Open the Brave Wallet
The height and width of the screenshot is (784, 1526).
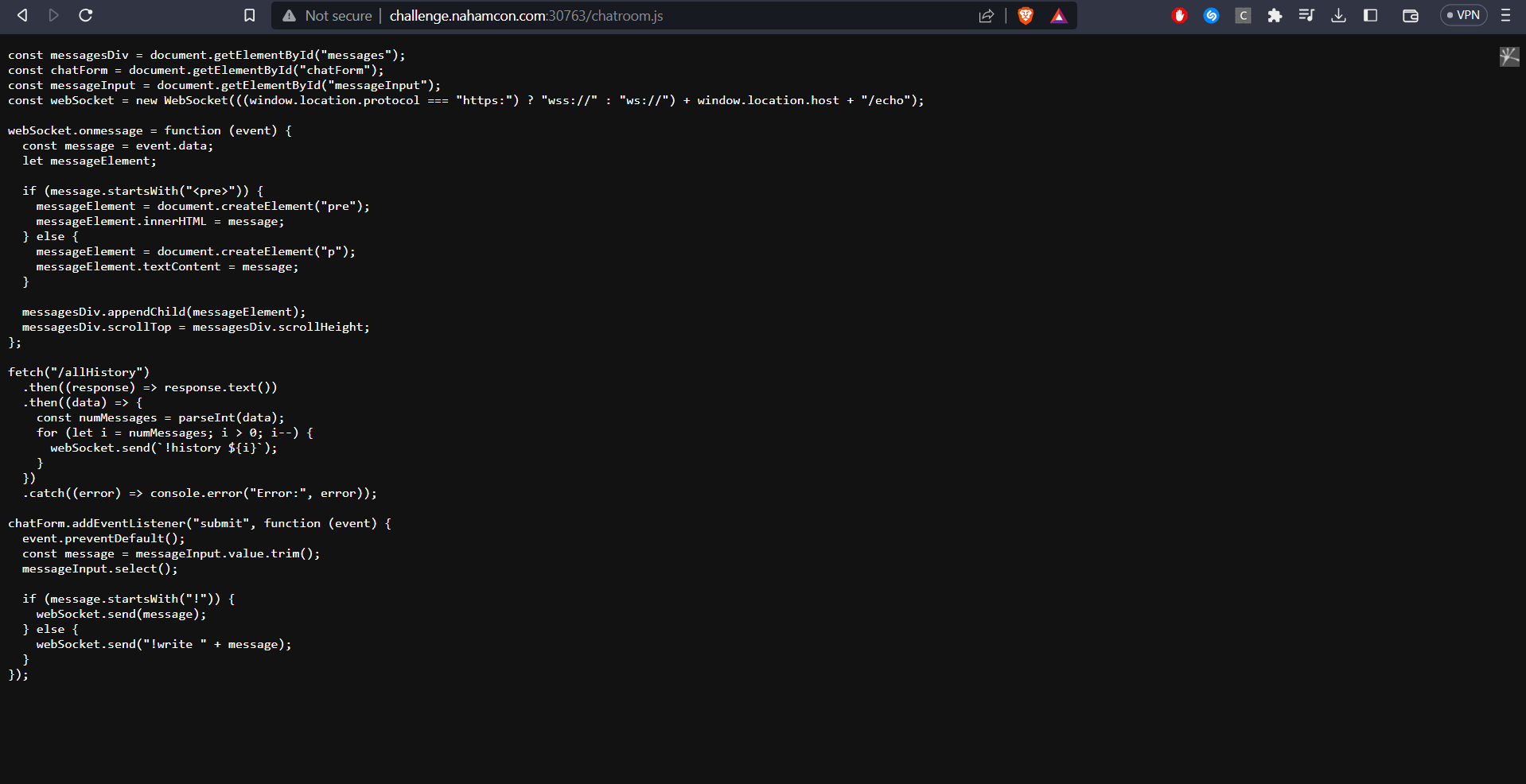(1410, 15)
